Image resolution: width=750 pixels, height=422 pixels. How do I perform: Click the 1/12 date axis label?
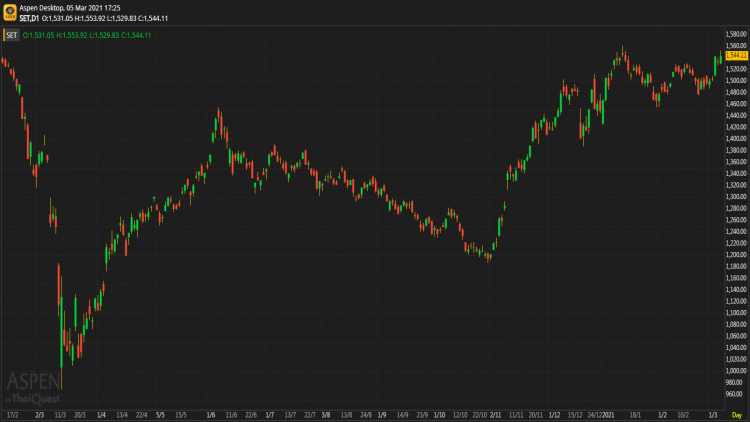click(554, 415)
